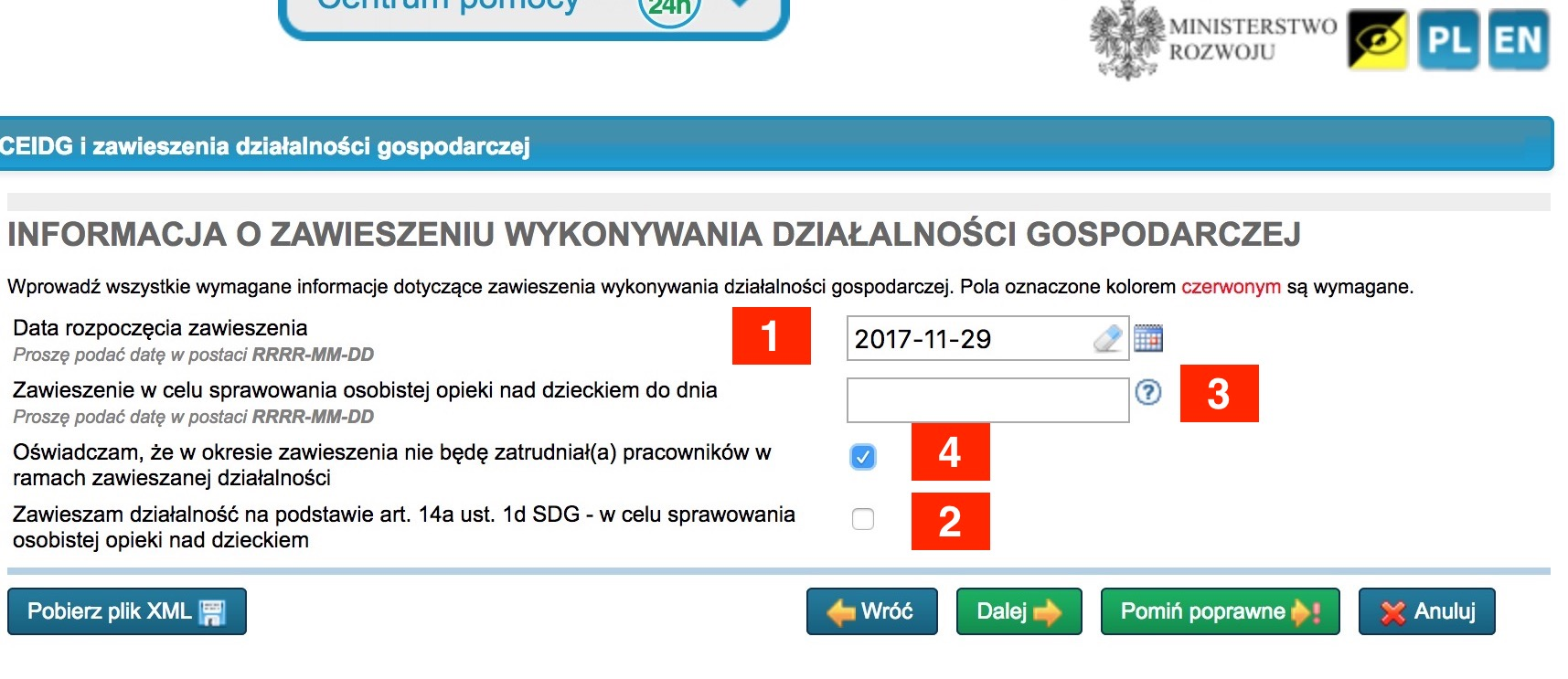
Task: Click the Ministerstwo Rozwoju logo
Action: coord(1212,40)
